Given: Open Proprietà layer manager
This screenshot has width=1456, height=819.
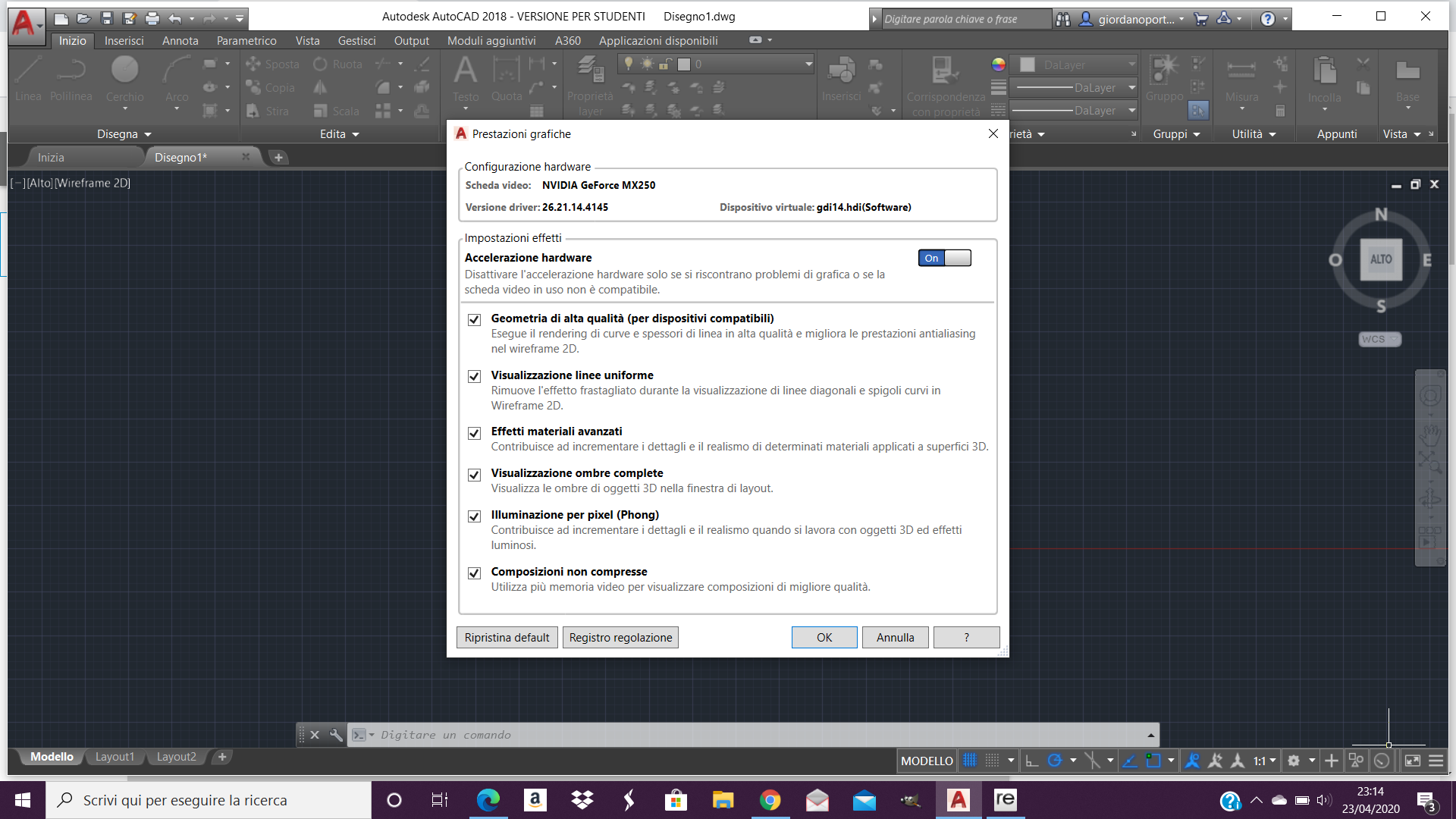Looking at the screenshot, I should pyautogui.click(x=590, y=85).
